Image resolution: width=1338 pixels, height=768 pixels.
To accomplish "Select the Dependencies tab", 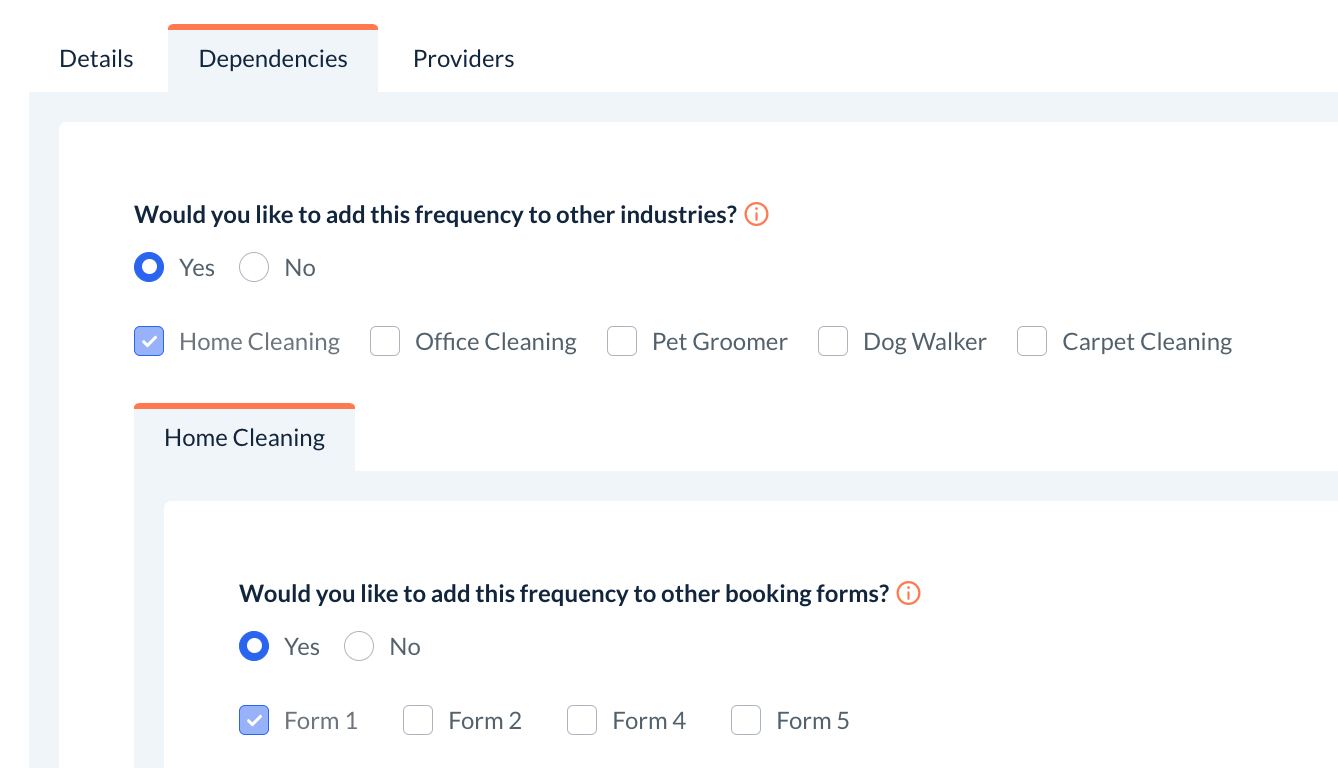I will (x=273, y=59).
